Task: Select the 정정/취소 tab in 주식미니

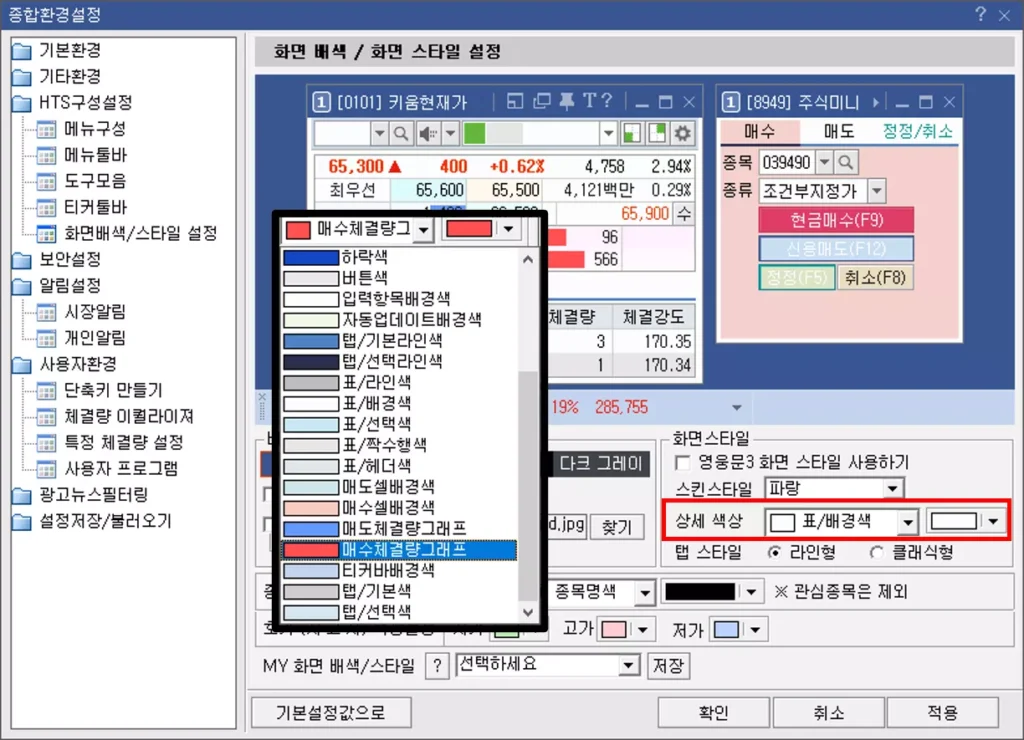Action: tap(918, 131)
